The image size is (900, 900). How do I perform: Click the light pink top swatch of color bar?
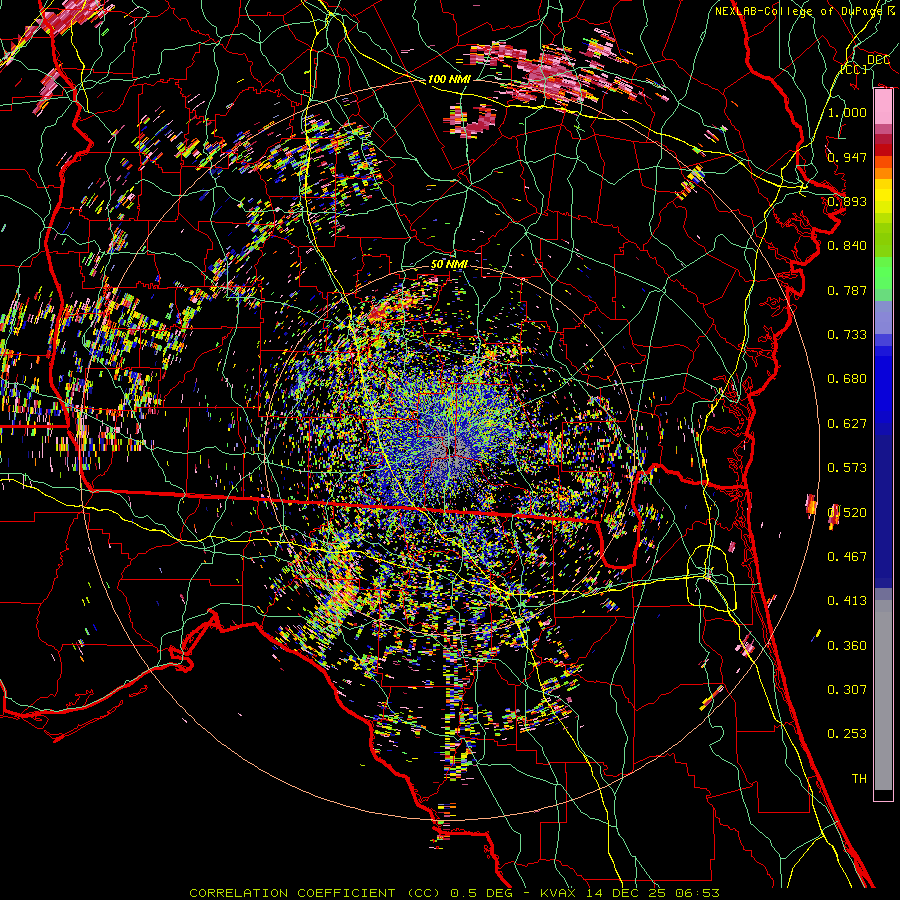point(883,107)
